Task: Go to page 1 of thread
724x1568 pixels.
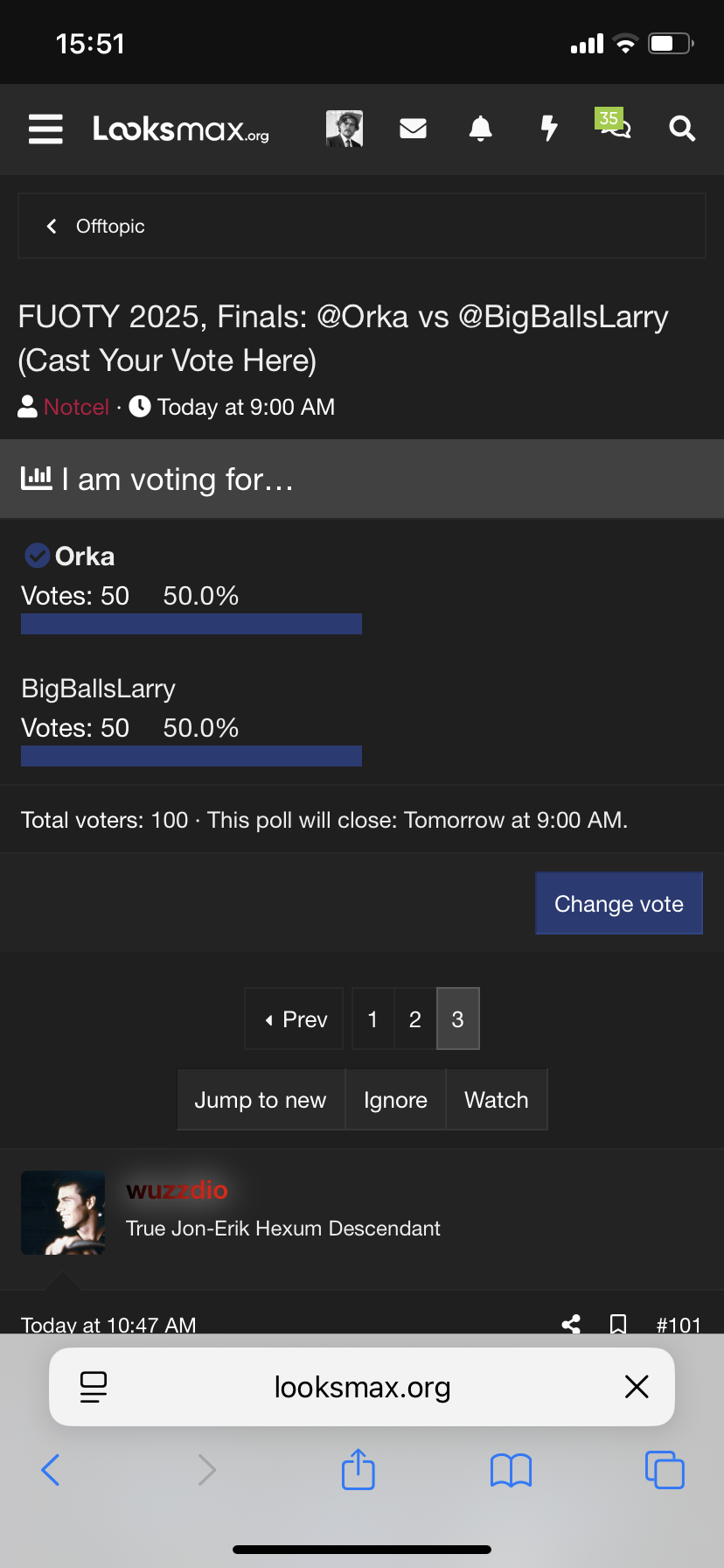Action: [372, 1019]
